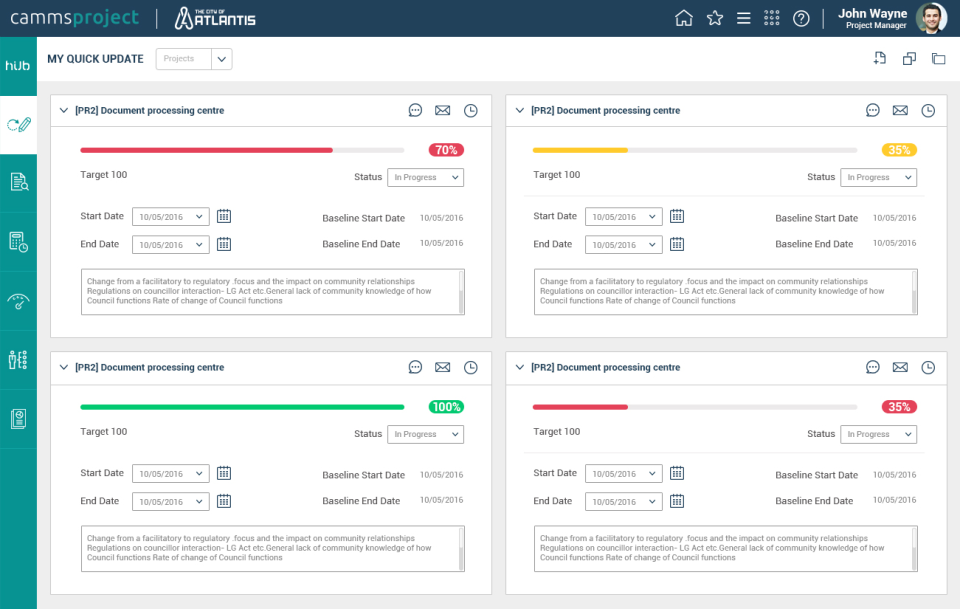Click the Help question mark icon
Viewport: 960px width, 609px height.
(x=801, y=17)
